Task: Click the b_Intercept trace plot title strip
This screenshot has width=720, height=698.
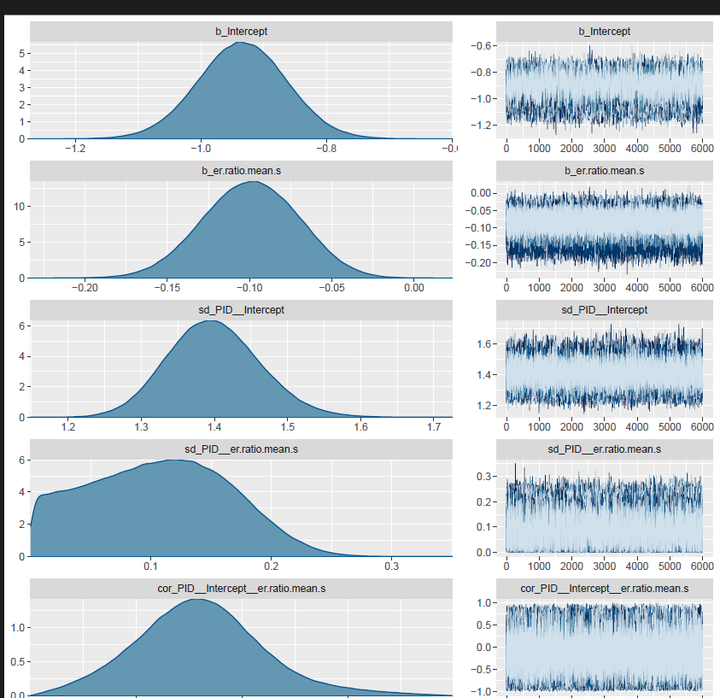Action: pos(604,31)
